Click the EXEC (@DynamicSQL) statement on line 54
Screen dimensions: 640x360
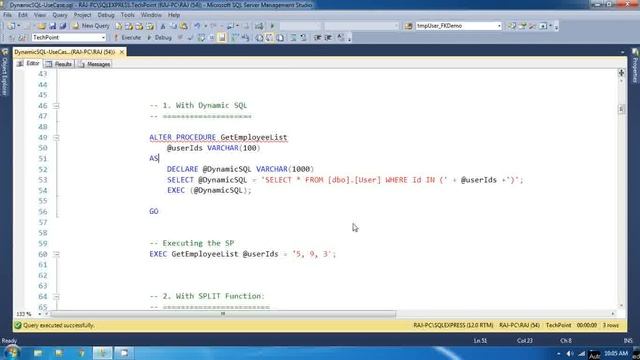[209, 191]
